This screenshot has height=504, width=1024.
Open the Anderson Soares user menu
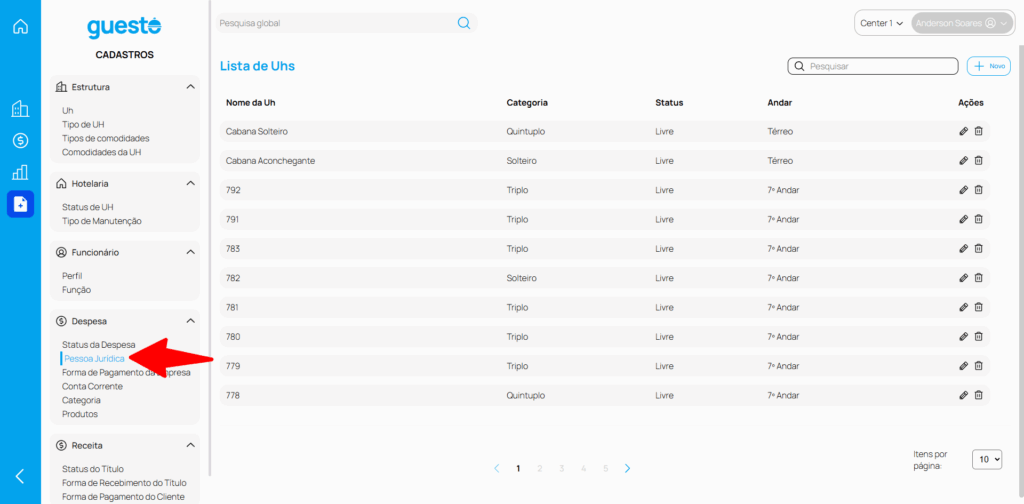961,23
